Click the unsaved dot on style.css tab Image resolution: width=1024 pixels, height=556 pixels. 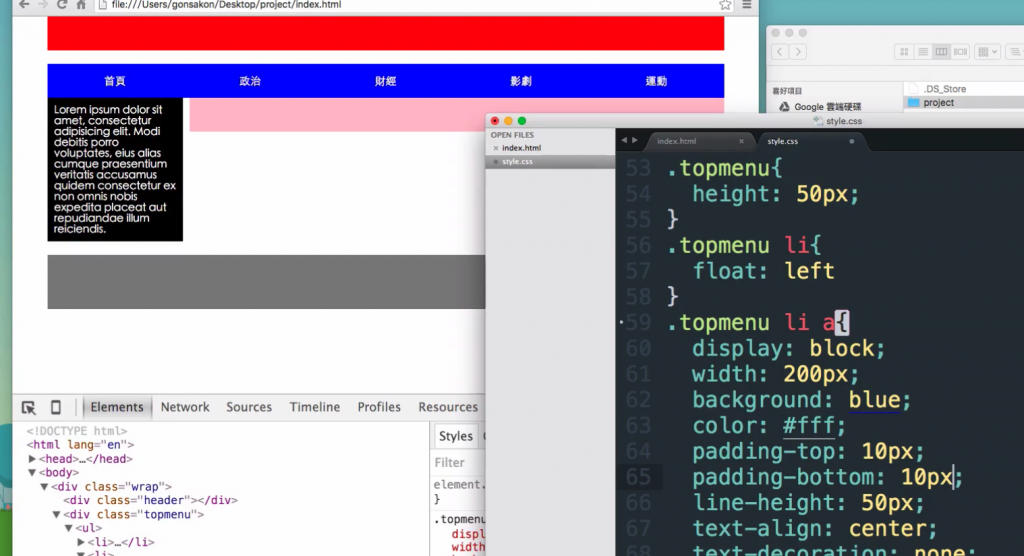(x=852, y=141)
